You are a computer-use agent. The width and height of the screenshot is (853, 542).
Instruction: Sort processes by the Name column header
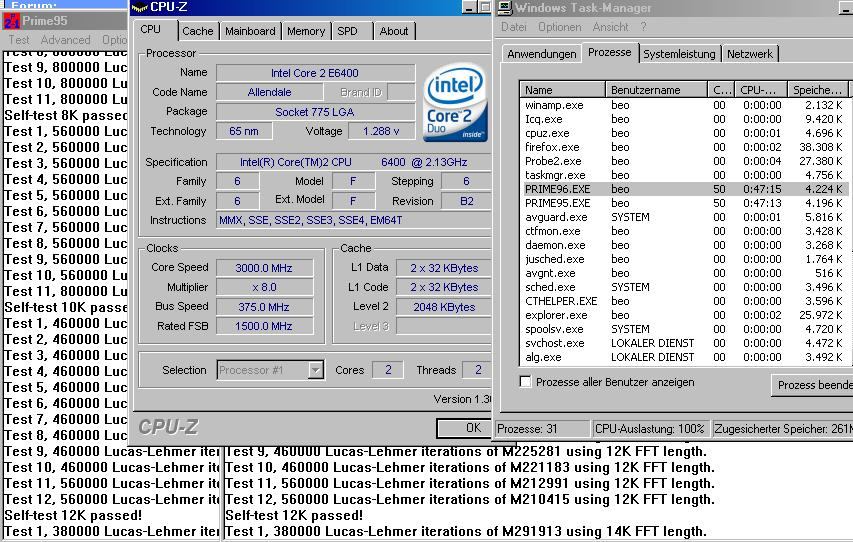[x=563, y=90]
